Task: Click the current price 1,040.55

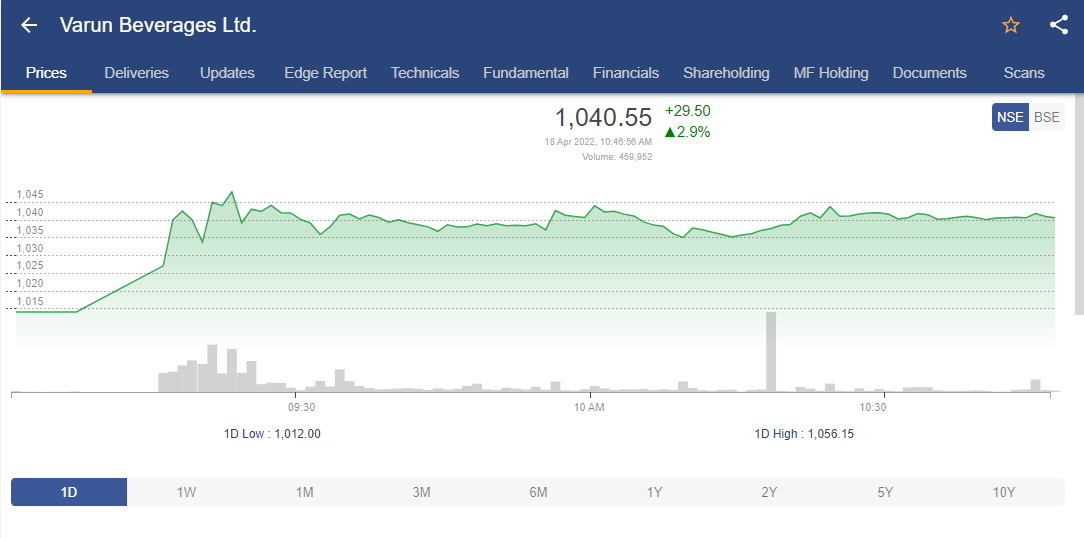Action: tap(604, 118)
